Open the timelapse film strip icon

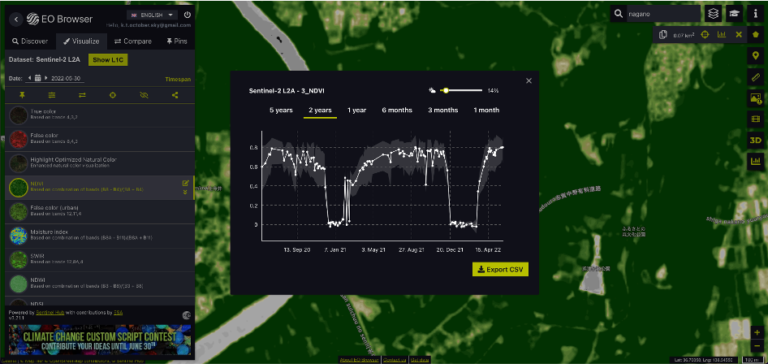755,119
